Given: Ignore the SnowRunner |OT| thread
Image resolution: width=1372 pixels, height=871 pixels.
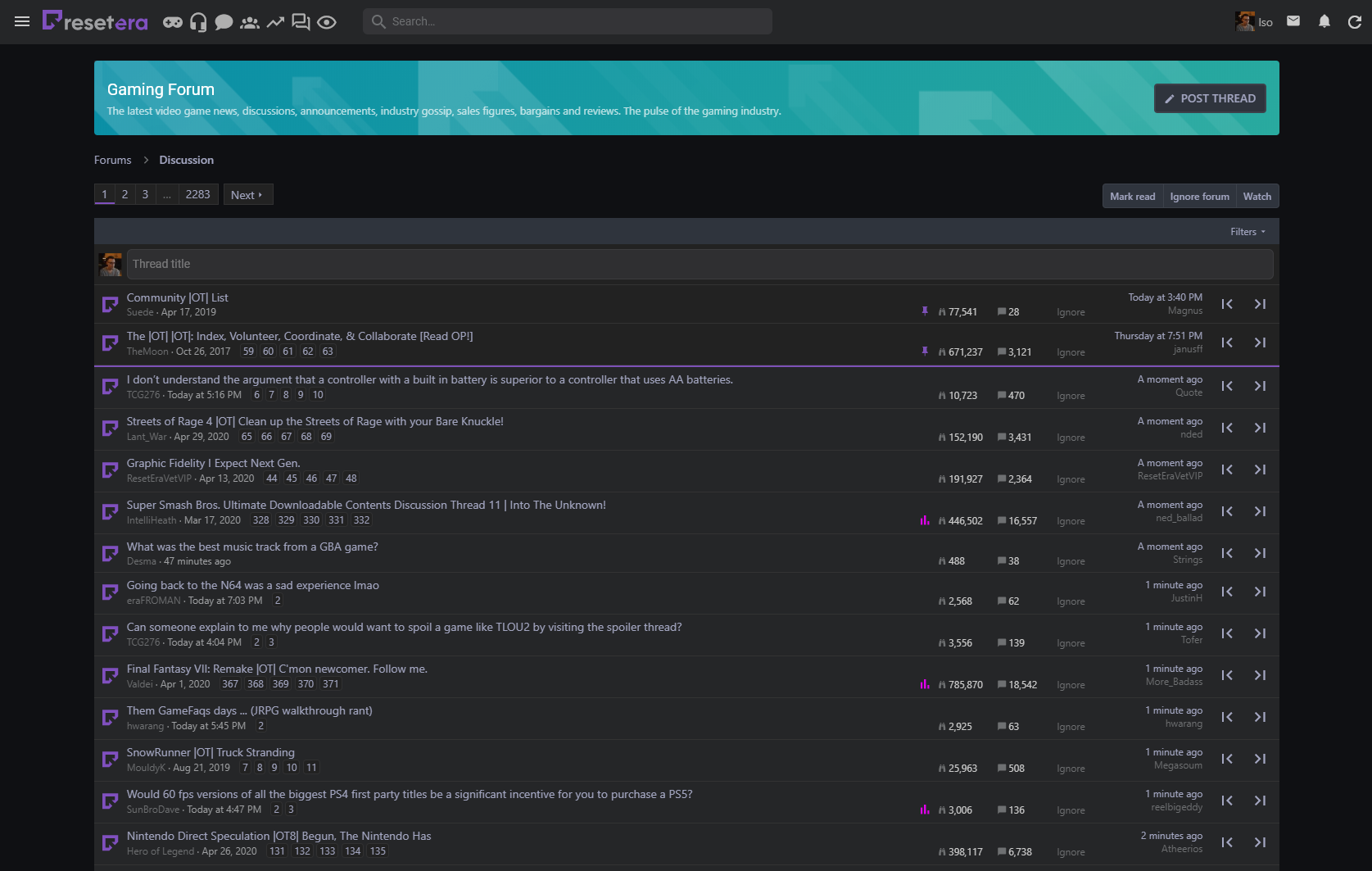Looking at the screenshot, I should 1071,769.
